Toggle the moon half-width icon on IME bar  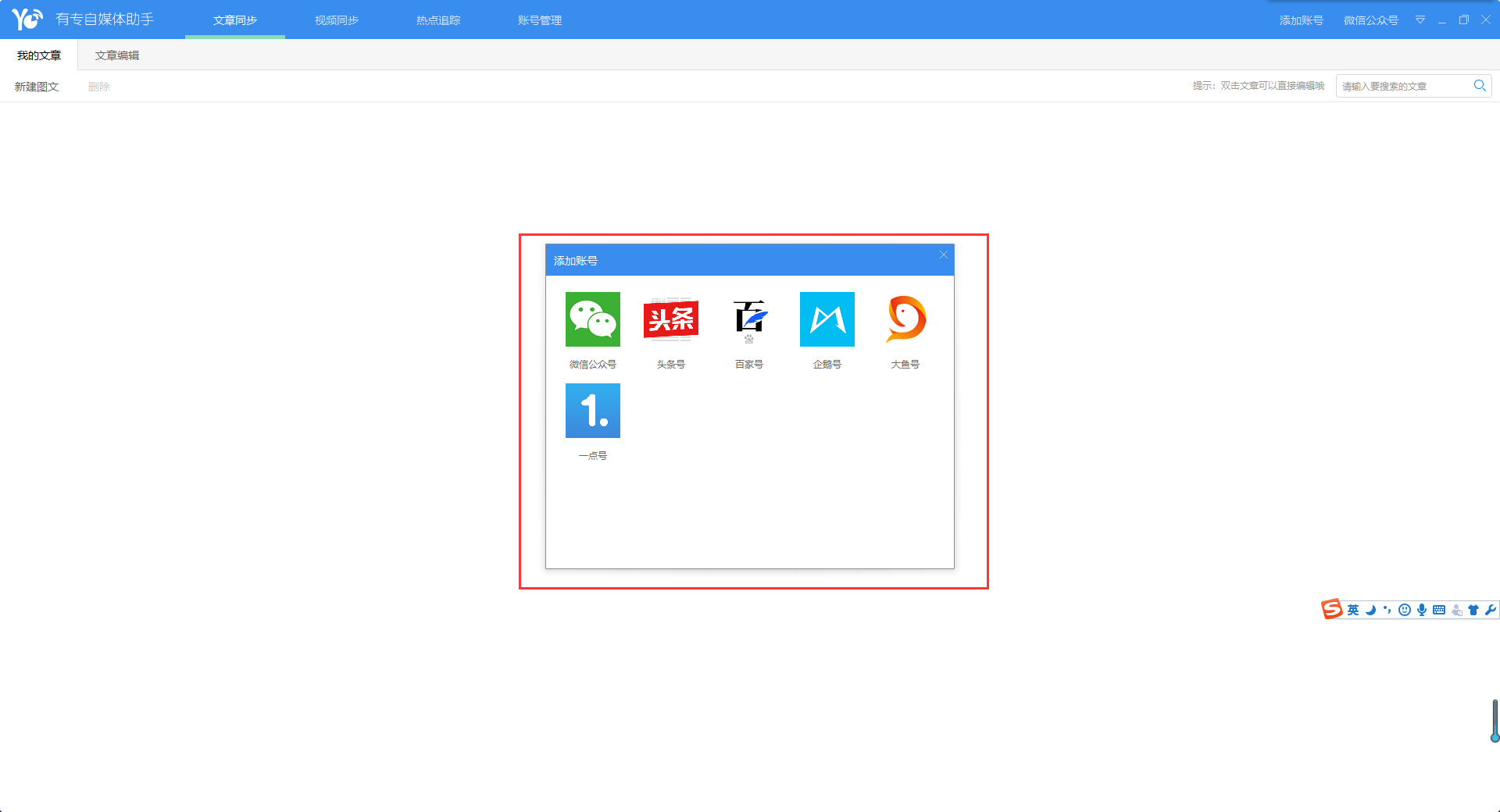(x=1370, y=610)
